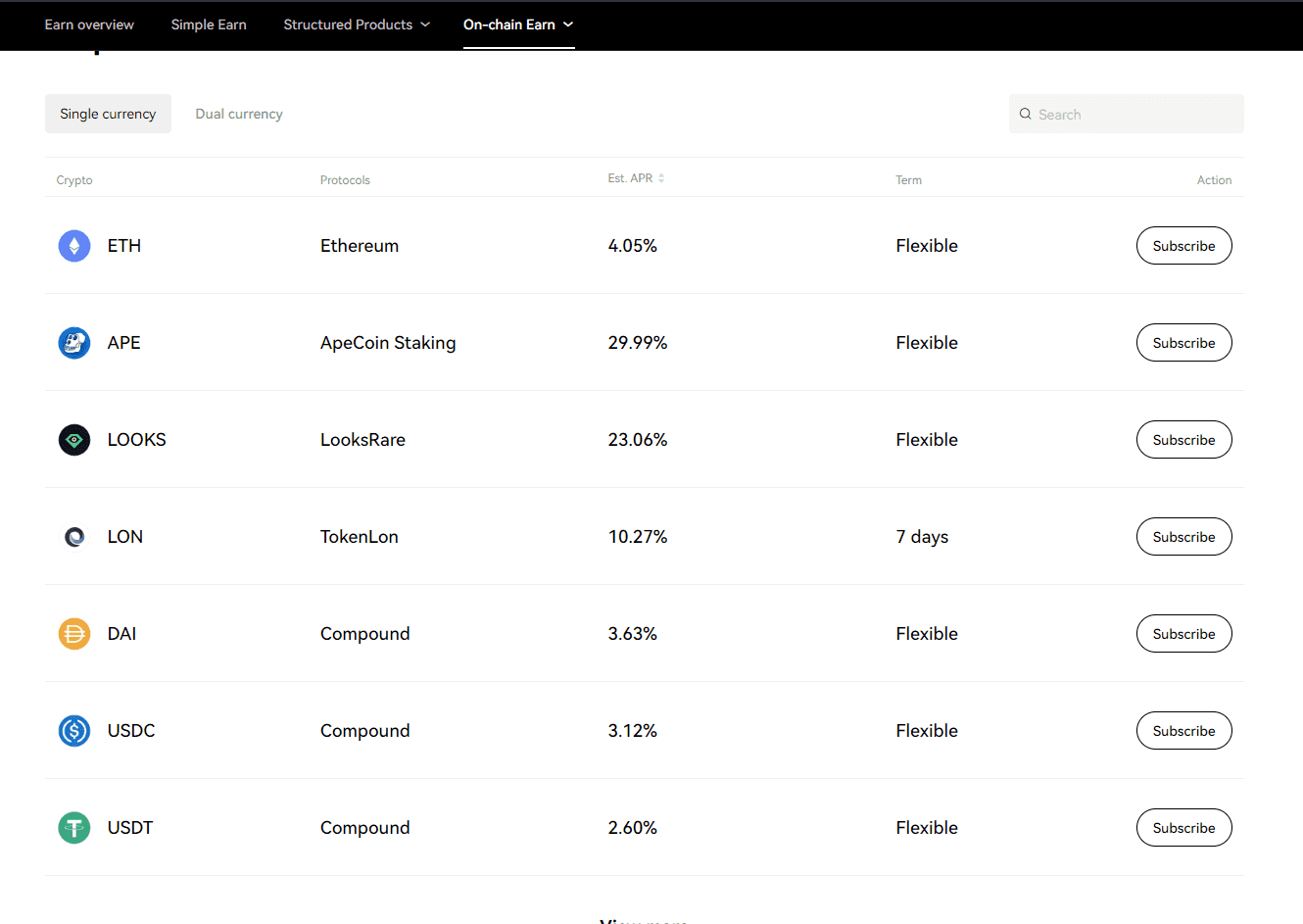Subscribe to USDT Compound product
This screenshot has width=1303, height=924.
tap(1183, 828)
